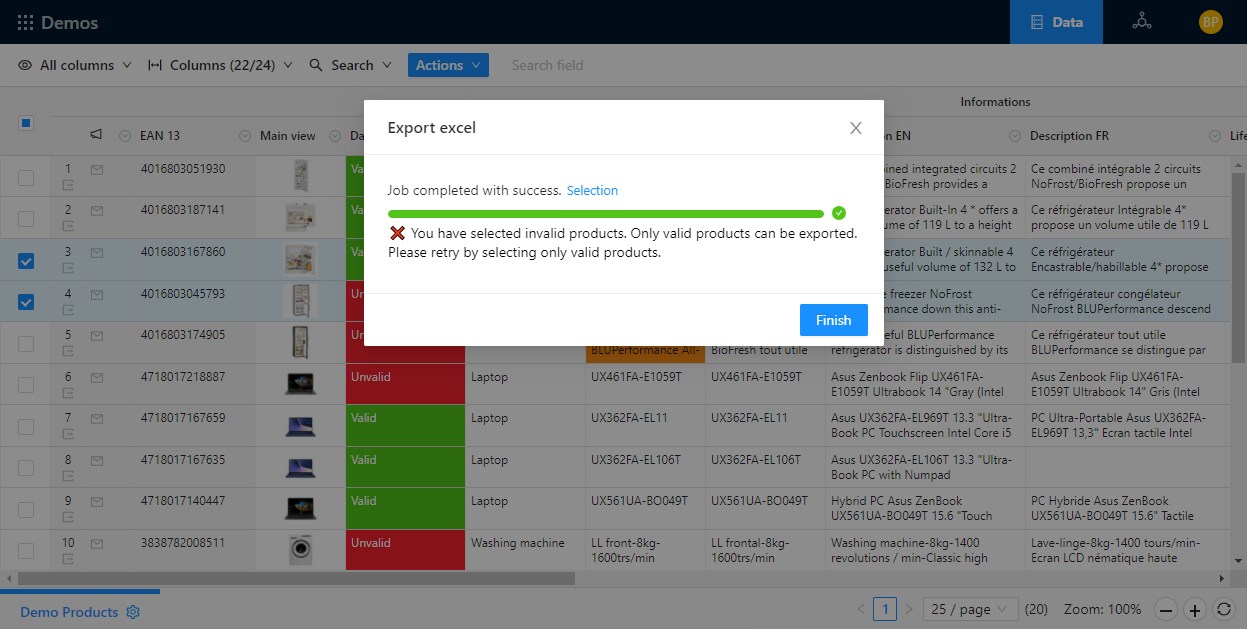Click the Finish button
1247x629 pixels.
(x=833, y=320)
